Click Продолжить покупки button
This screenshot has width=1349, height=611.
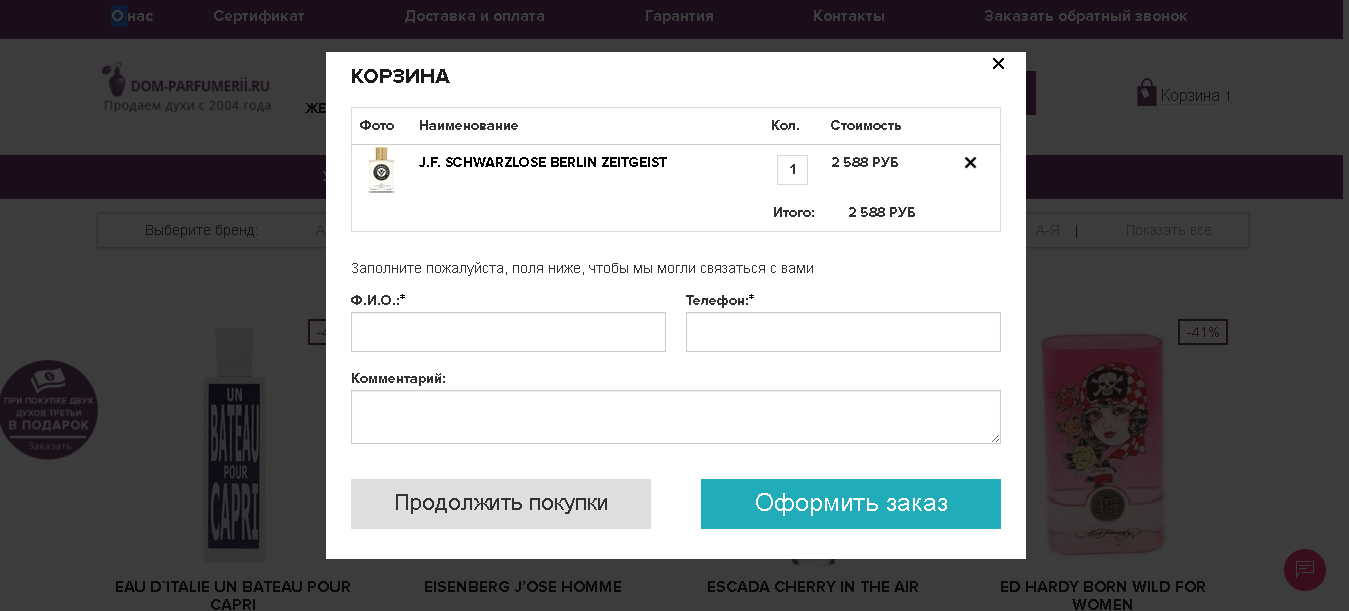[501, 504]
